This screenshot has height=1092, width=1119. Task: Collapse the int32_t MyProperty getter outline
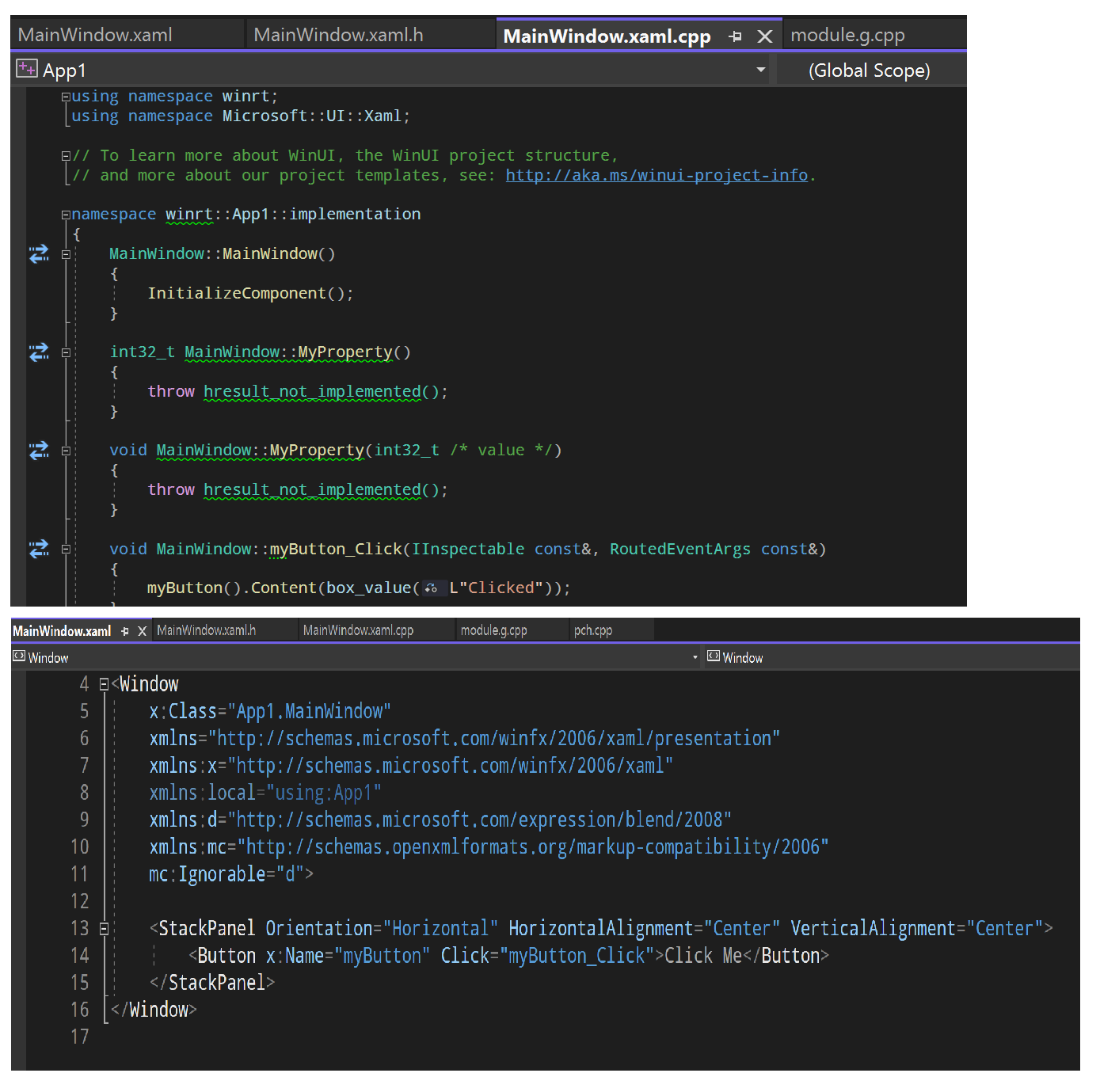coord(66,352)
